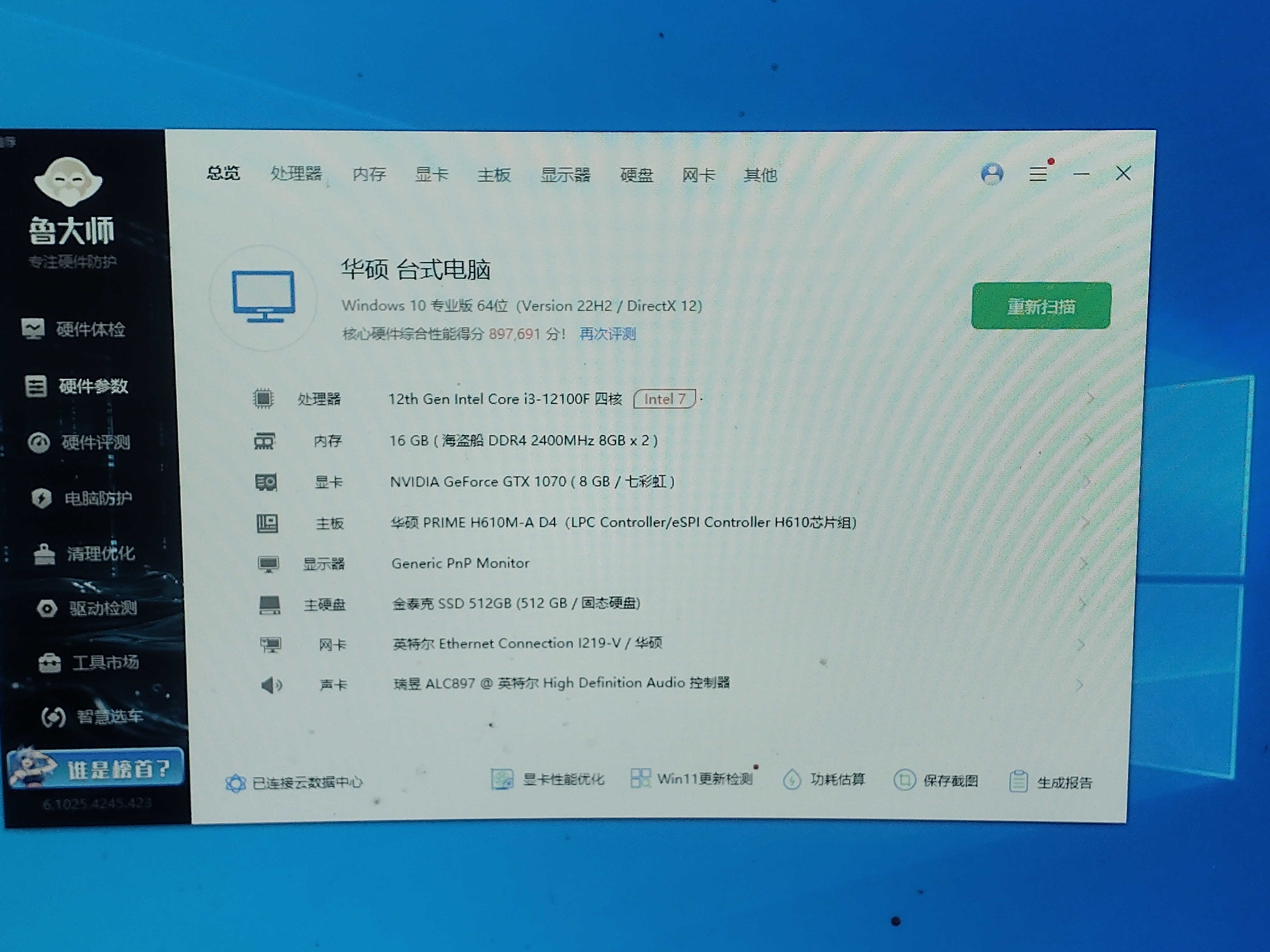Click the 功耗估算 label
This screenshot has width=1270, height=952.
[x=838, y=779]
